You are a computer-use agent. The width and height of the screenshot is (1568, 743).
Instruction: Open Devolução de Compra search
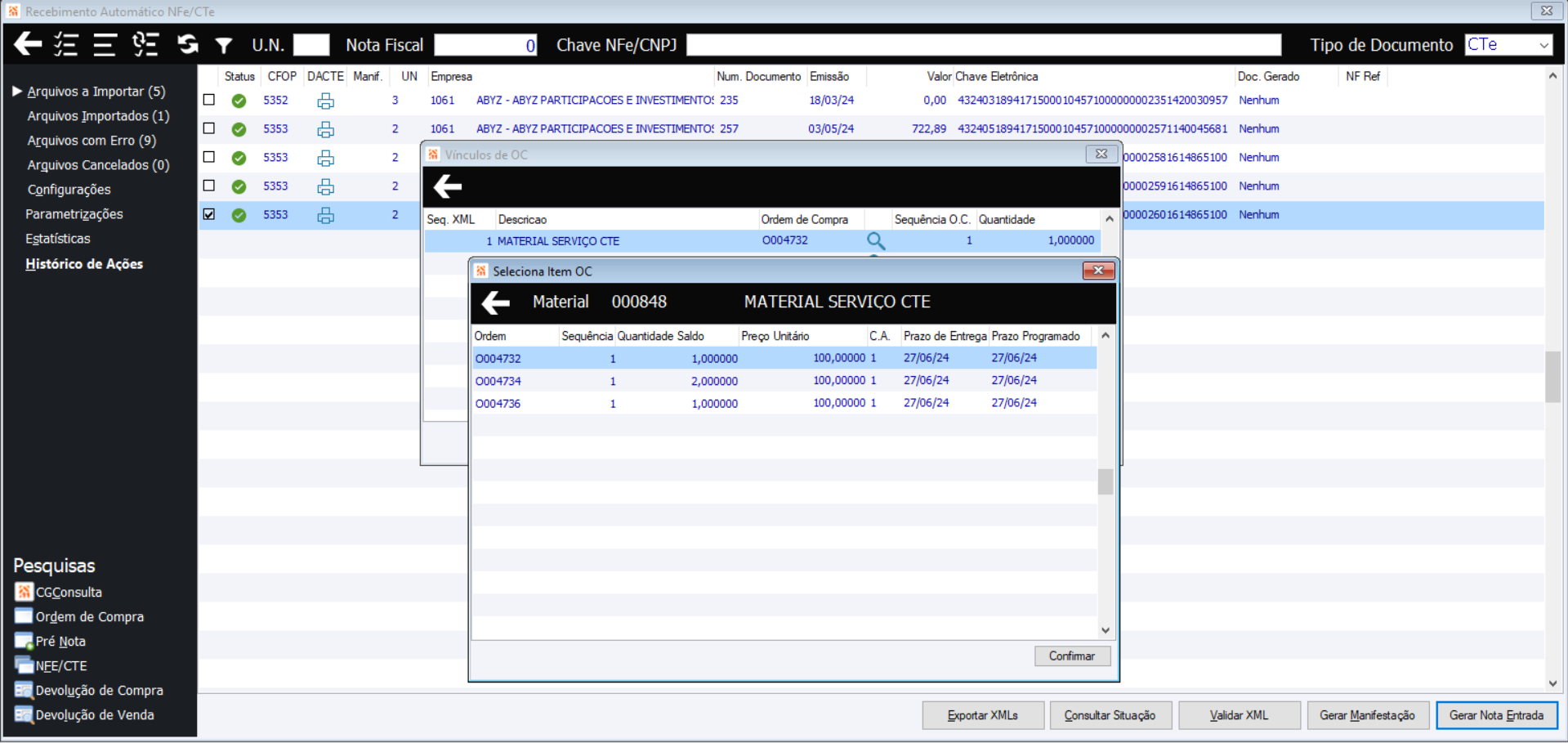pyautogui.click(x=89, y=690)
